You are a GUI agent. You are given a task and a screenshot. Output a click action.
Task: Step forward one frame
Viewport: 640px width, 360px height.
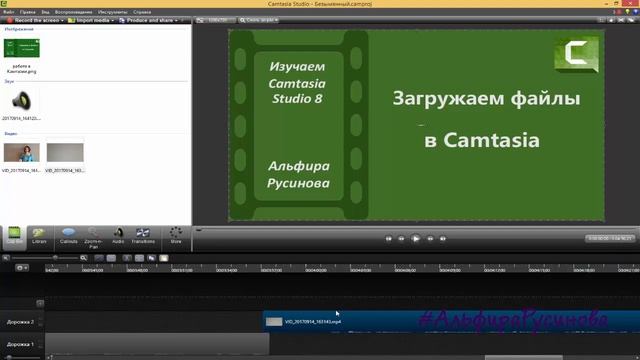pyautogui.click(x=430, y=239)
